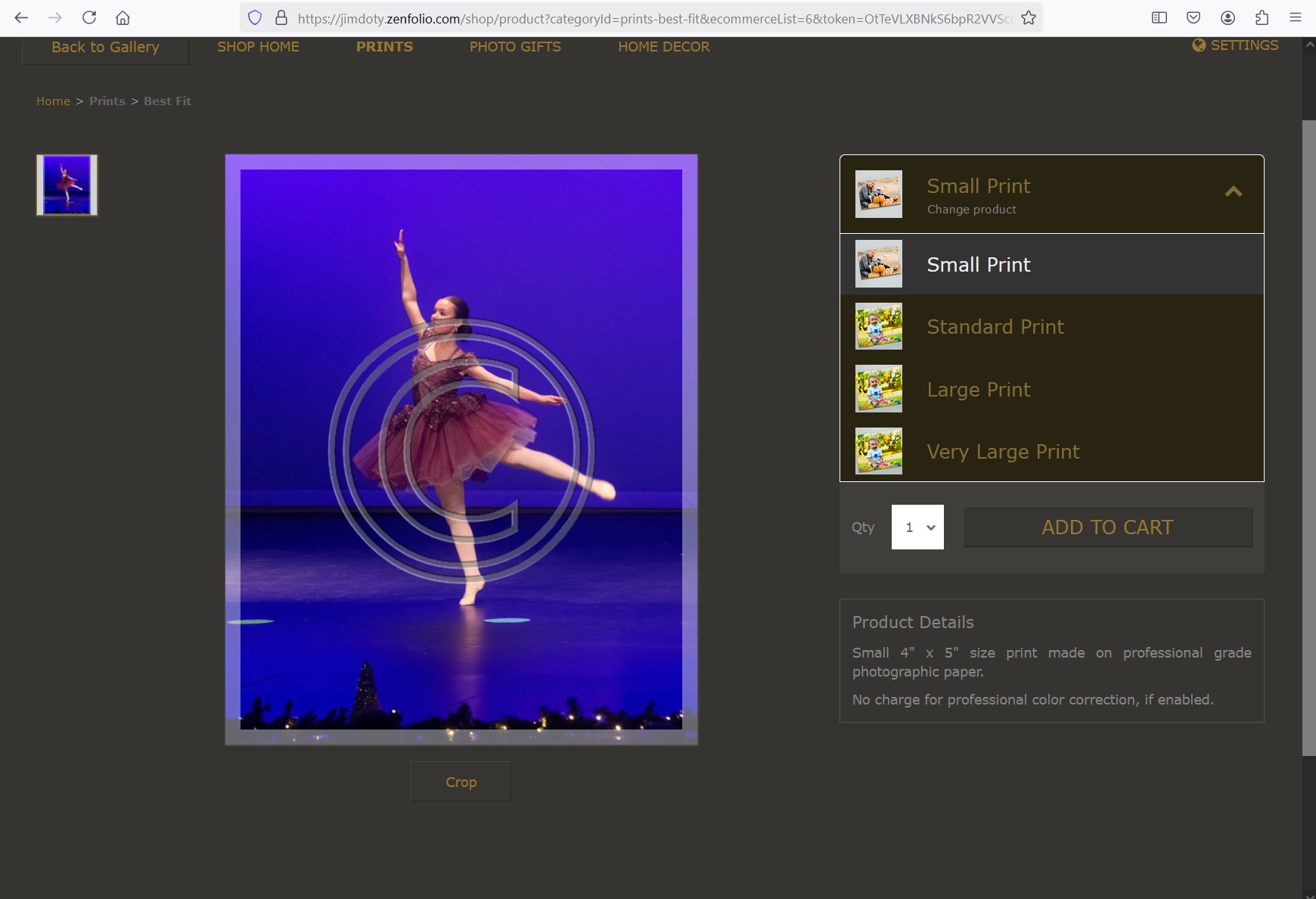Open the SHOP HOME tab
This screenshot has height=899, width=1316.
258,47
